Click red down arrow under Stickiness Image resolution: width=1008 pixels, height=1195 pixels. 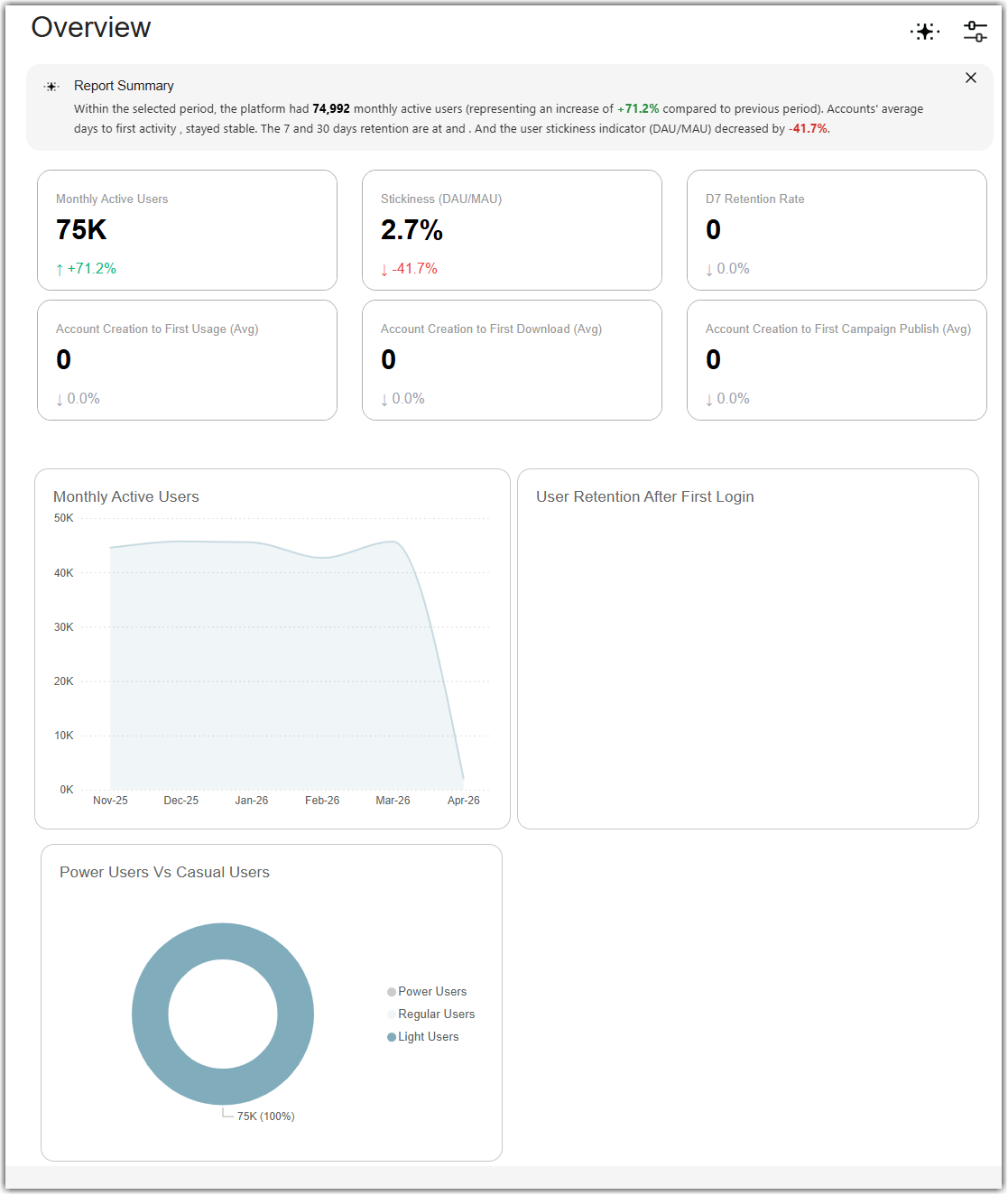point(384,269)
